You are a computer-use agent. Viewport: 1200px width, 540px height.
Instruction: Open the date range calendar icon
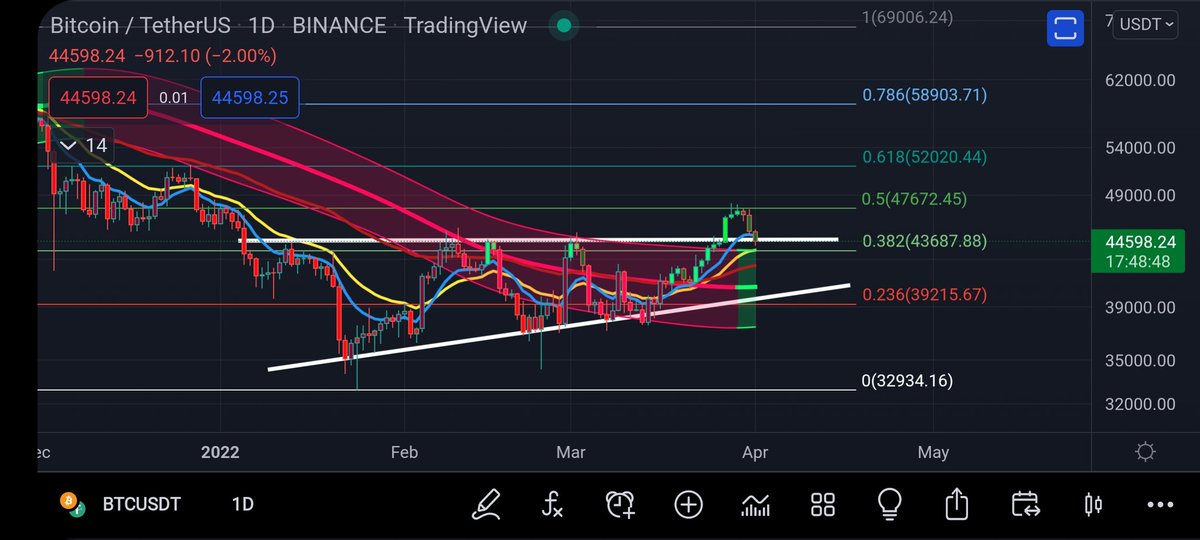pos(1025,504)
